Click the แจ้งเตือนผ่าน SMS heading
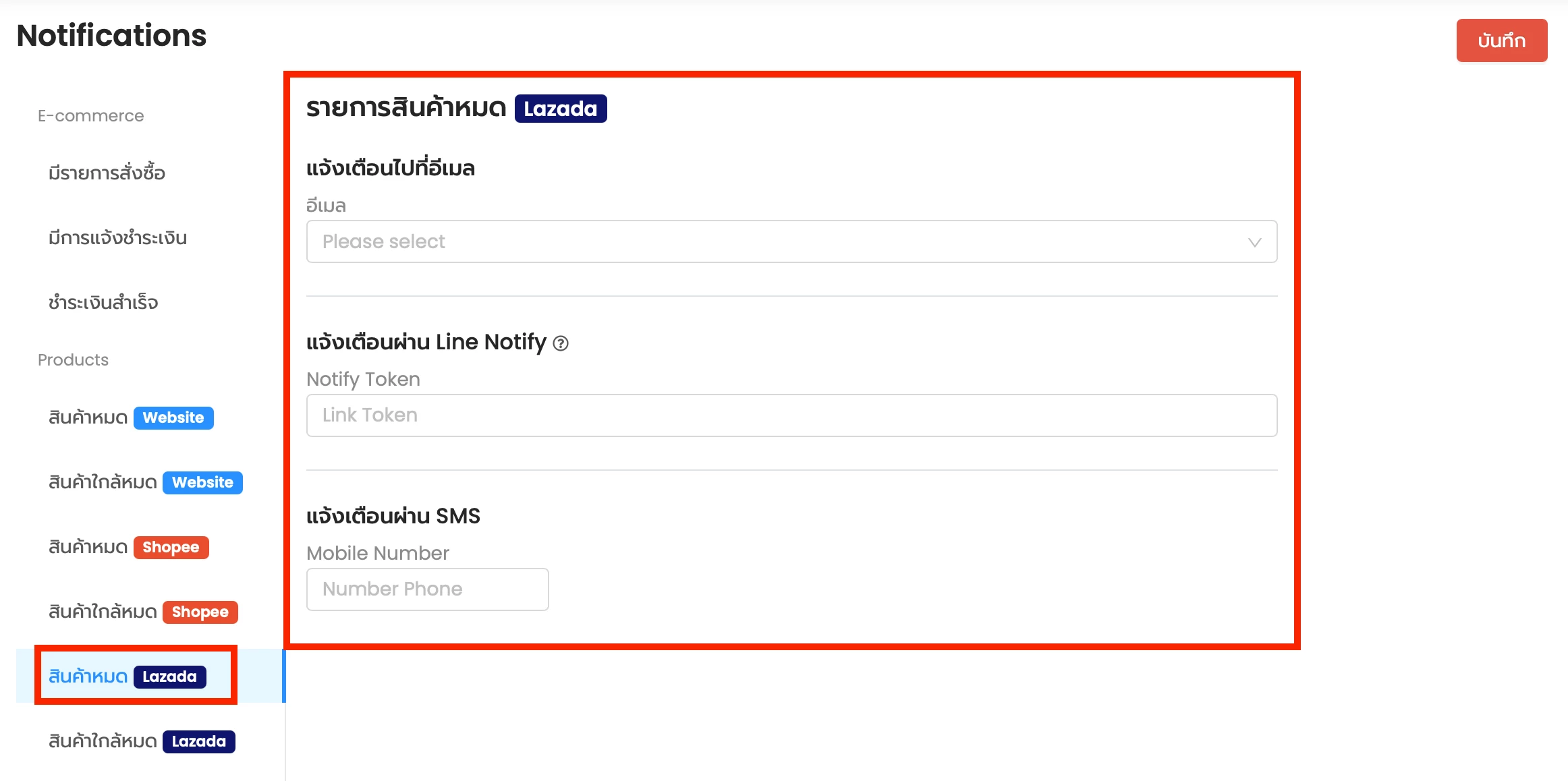Screen dimensions: 1568x781 click(393, 516)
